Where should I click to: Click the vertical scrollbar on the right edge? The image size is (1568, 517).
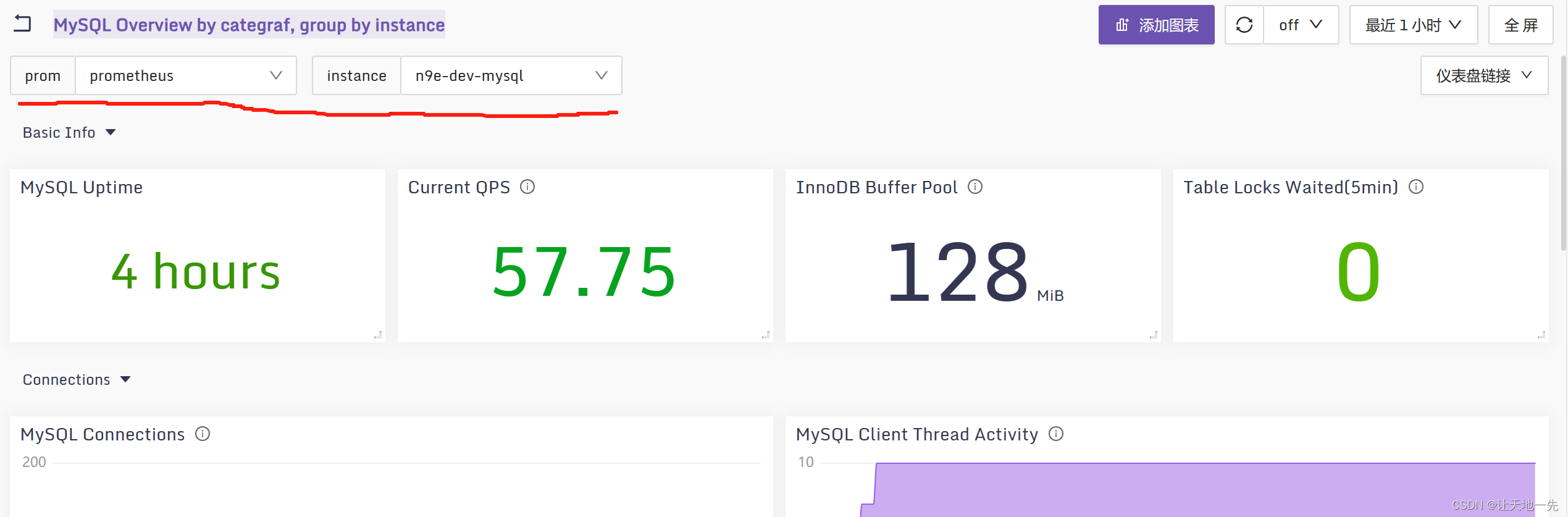(1563, 153)
